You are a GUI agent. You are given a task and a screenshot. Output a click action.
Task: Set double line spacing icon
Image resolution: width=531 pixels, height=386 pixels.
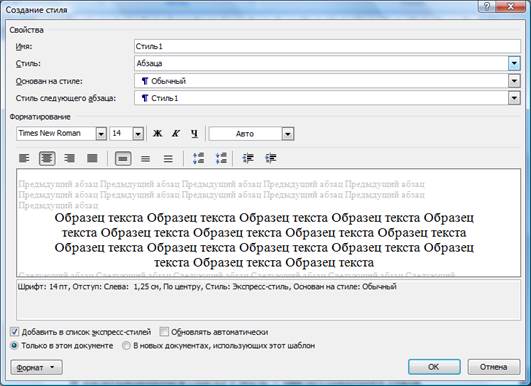click(x=168, y=158)
